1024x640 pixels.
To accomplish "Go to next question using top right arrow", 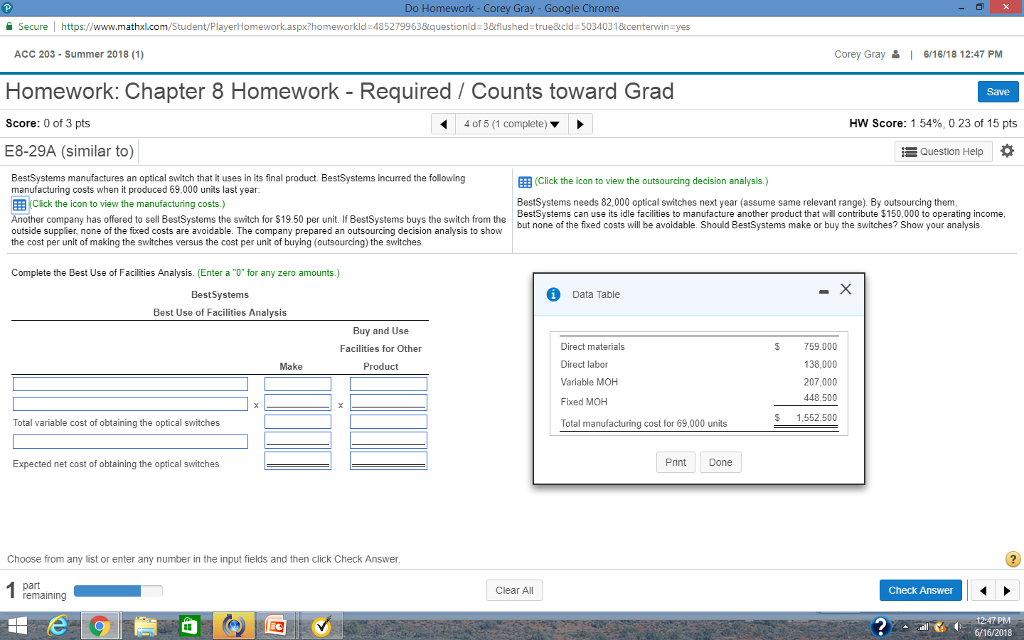I will [581, 124].
